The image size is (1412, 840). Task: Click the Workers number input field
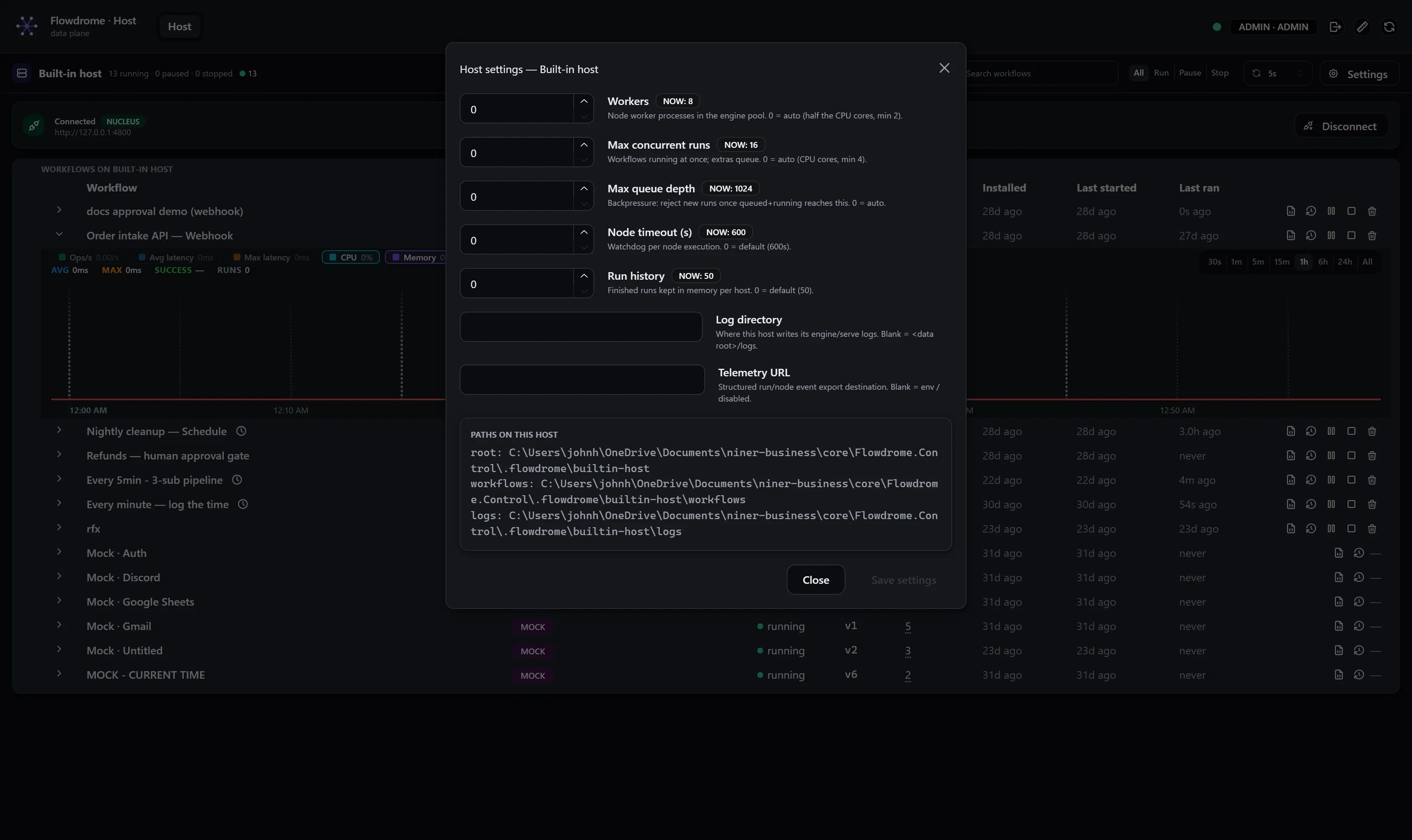pos(516,109)
